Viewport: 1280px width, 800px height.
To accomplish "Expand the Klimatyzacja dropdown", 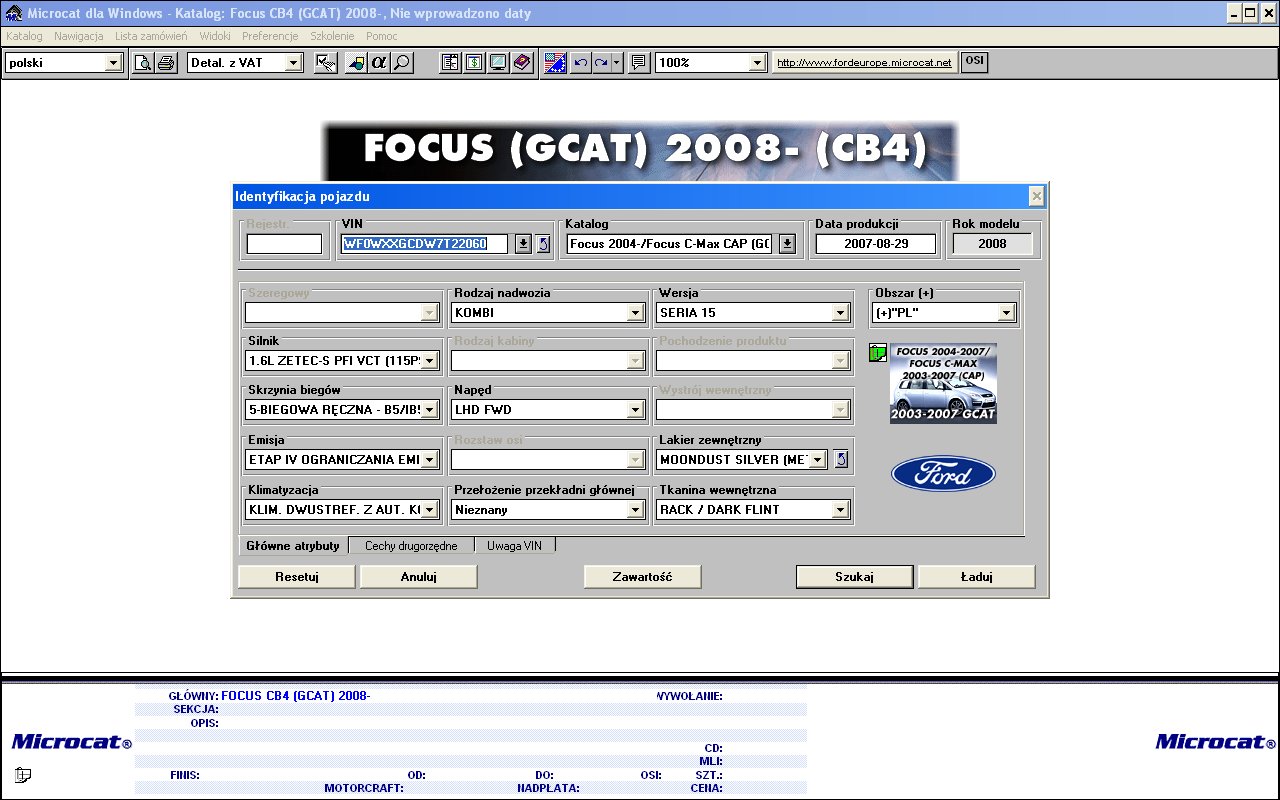I will [x=429, y=510].
